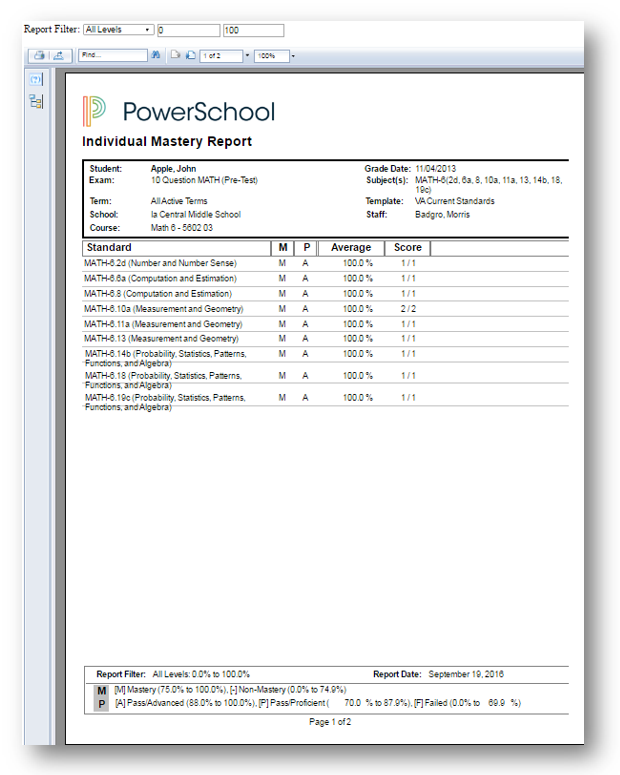The width and height of the screenshot is (620, 775).
Task: Go to next page icon
Action: [190, 55]
